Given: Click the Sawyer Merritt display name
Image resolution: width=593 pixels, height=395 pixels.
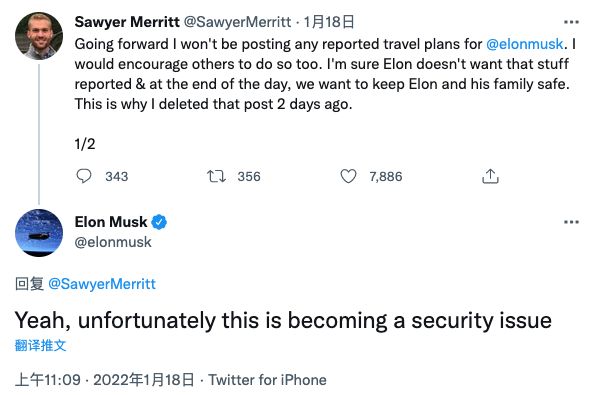Looking at the screenshot, I should (x=127, y=22).
